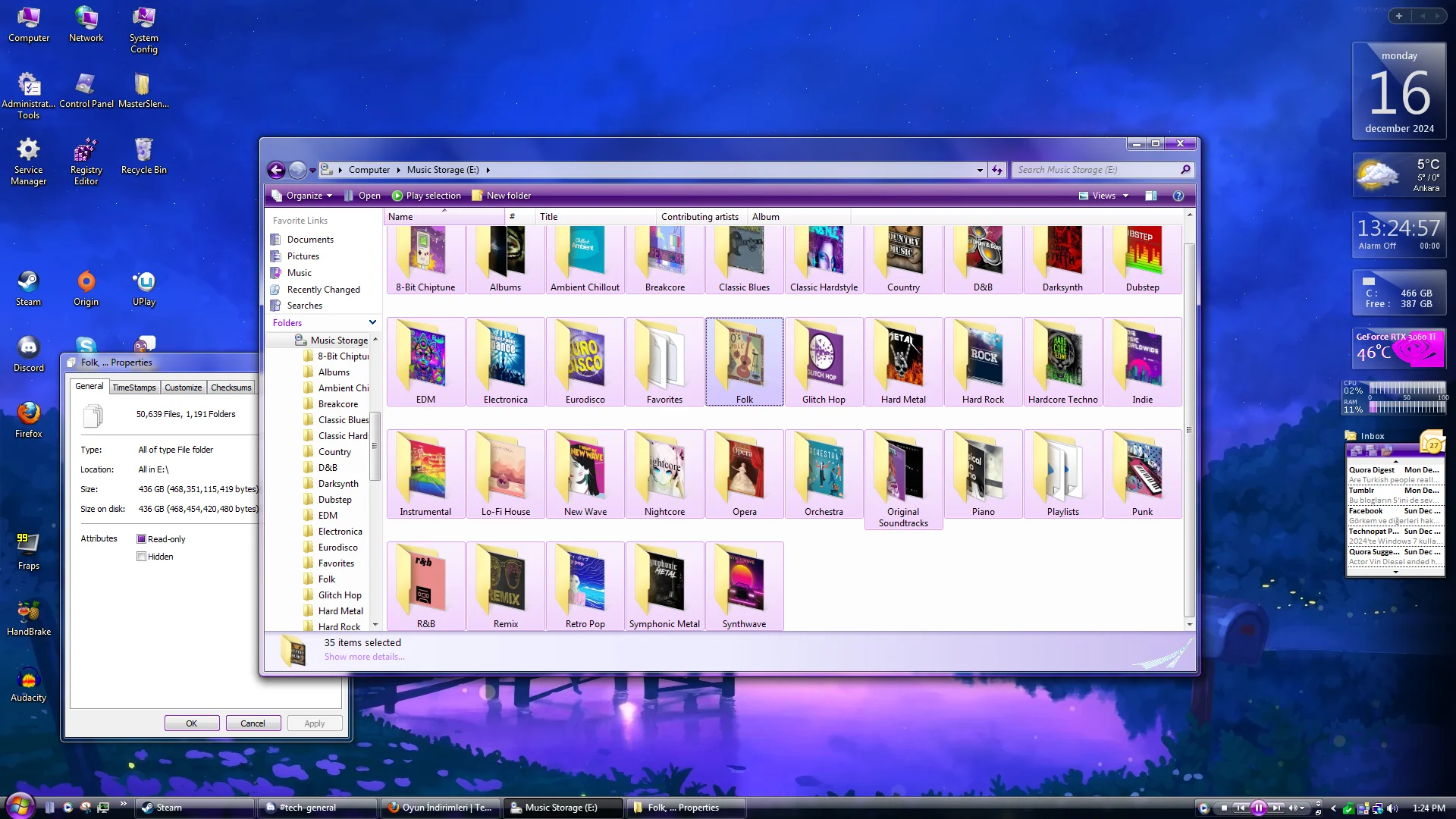Click the Show more details link

[365, 657]
